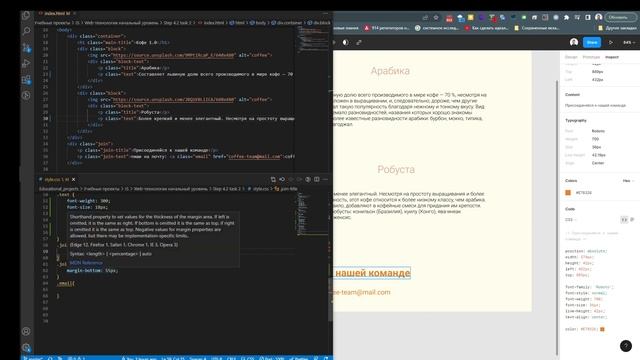Click the Chrome Обновить update button
Viewport: 640px width, 360px height.
pyautogui.click(x=620, y=18)
